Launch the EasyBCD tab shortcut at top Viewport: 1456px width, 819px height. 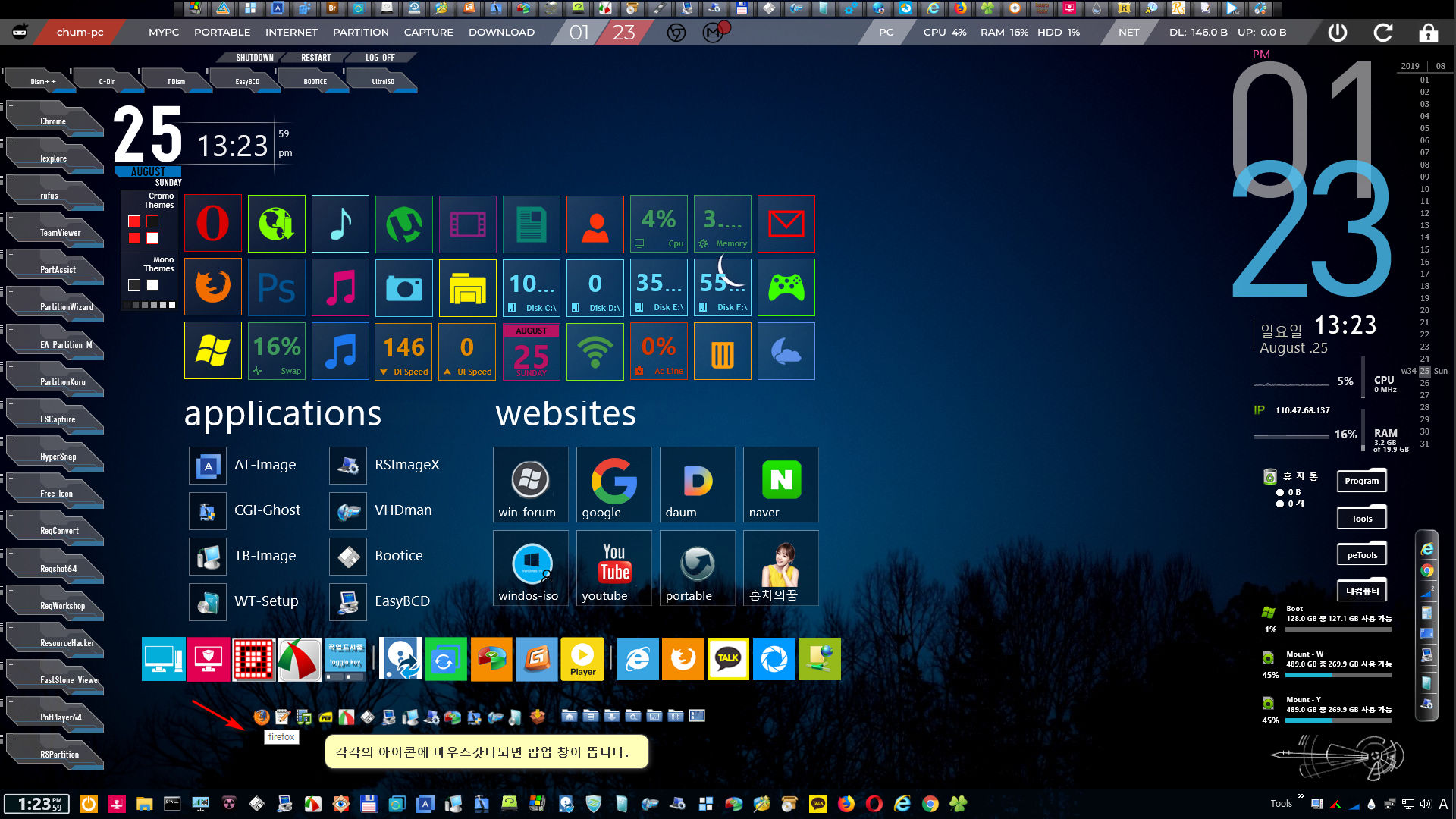pos(247,81)
